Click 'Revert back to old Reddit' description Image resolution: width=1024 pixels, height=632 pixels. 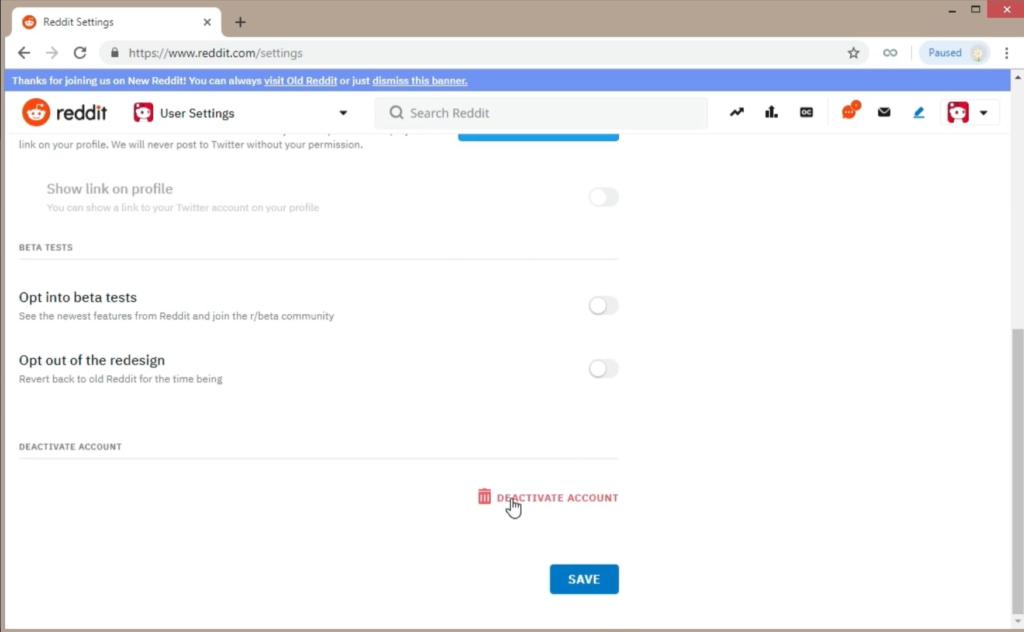(120, 379)
